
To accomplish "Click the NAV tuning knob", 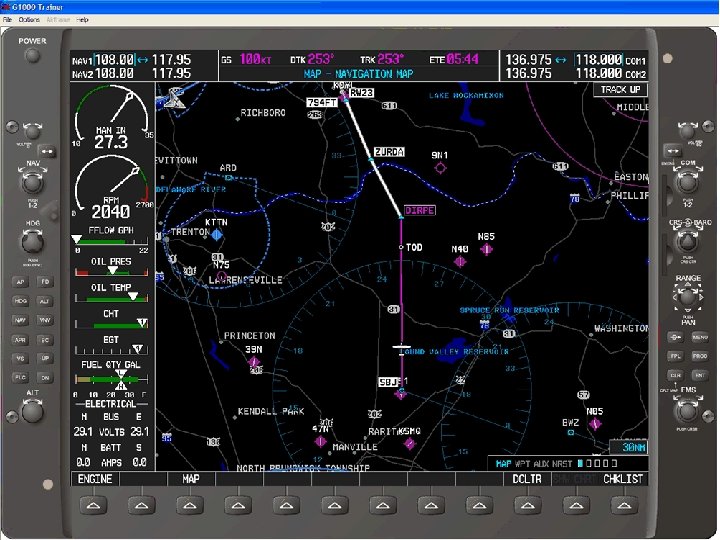I will [32, 182].
